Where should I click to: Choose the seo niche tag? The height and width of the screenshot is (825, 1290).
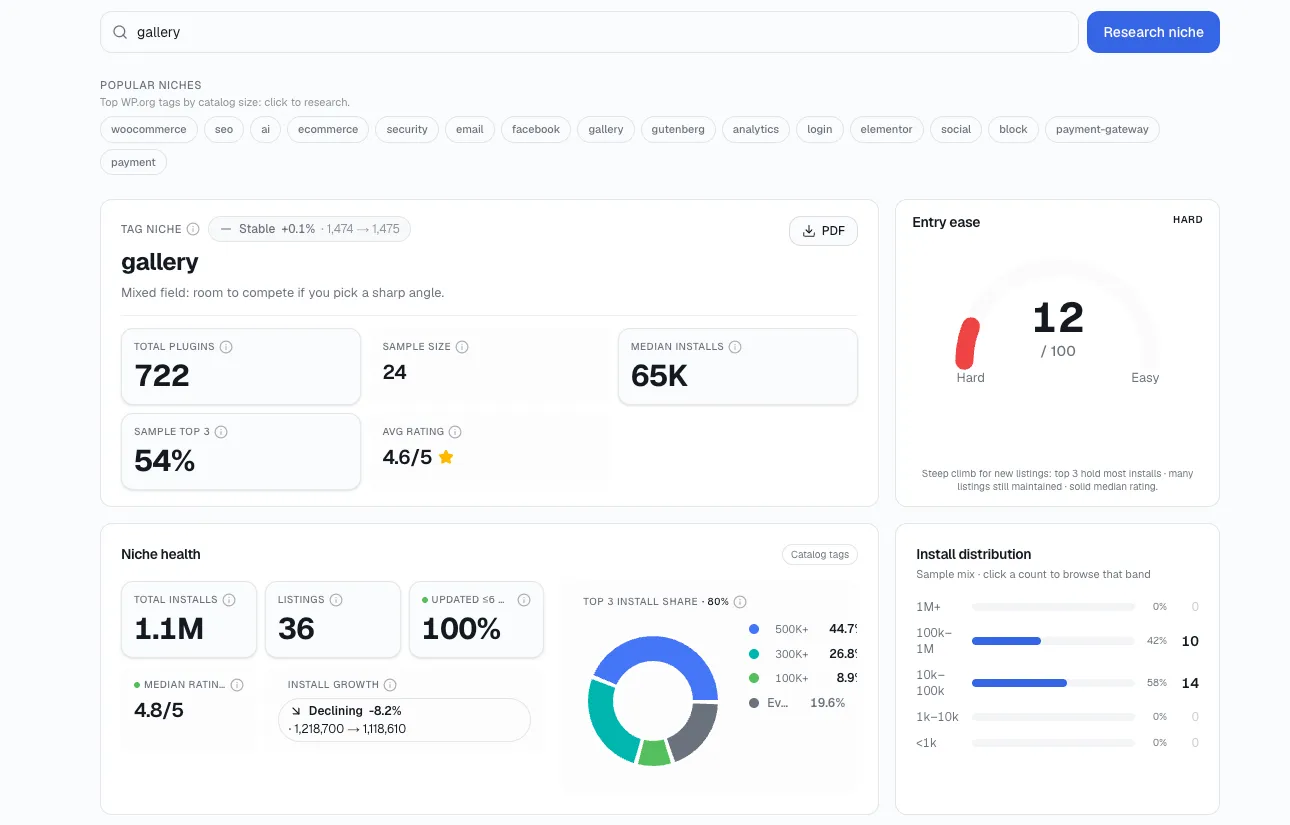[224, 129]
